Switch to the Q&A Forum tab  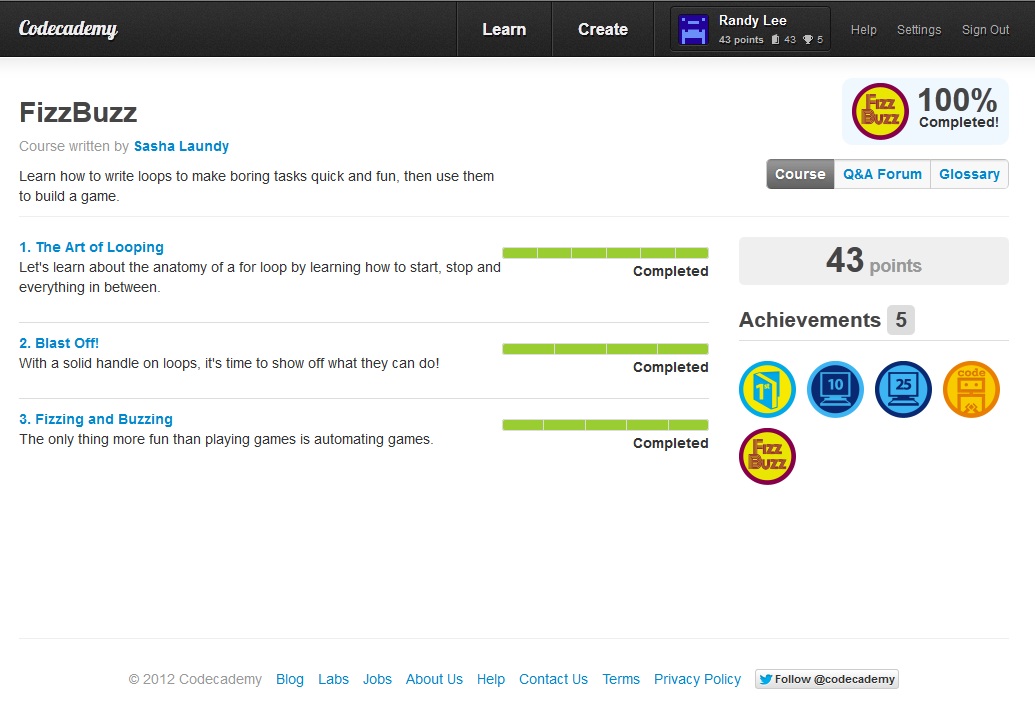click(x=882, y=174)
